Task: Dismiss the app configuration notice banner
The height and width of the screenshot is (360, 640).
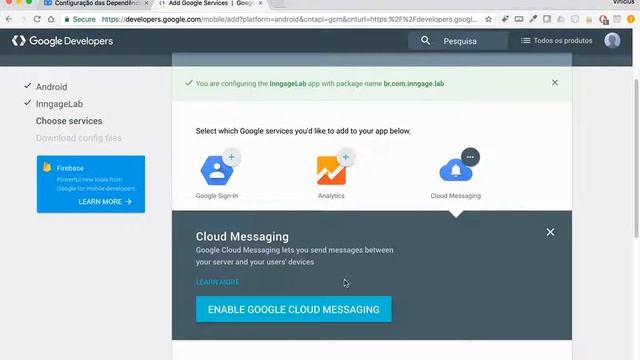Action: pyautogui.click(x=555, y=82)
